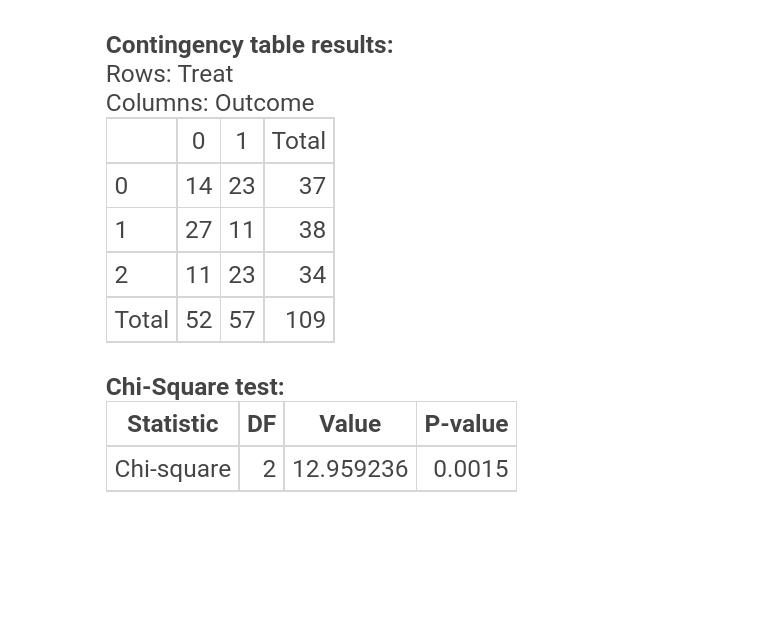
Task: Click the DF column header
Action: [261, 424]
